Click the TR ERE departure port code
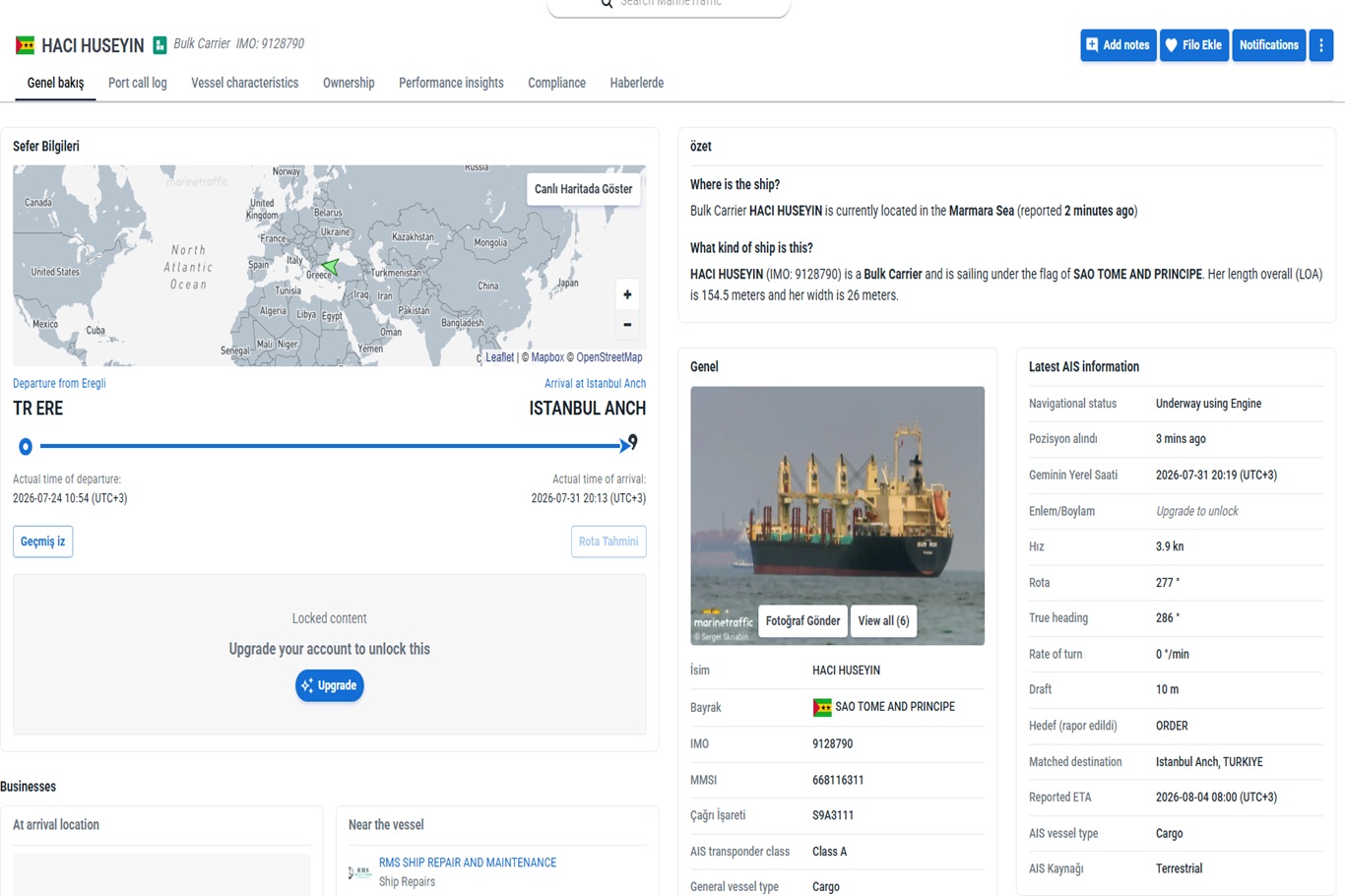Image resolution: width=1345 pixels, height=896 pixels. 38,409
